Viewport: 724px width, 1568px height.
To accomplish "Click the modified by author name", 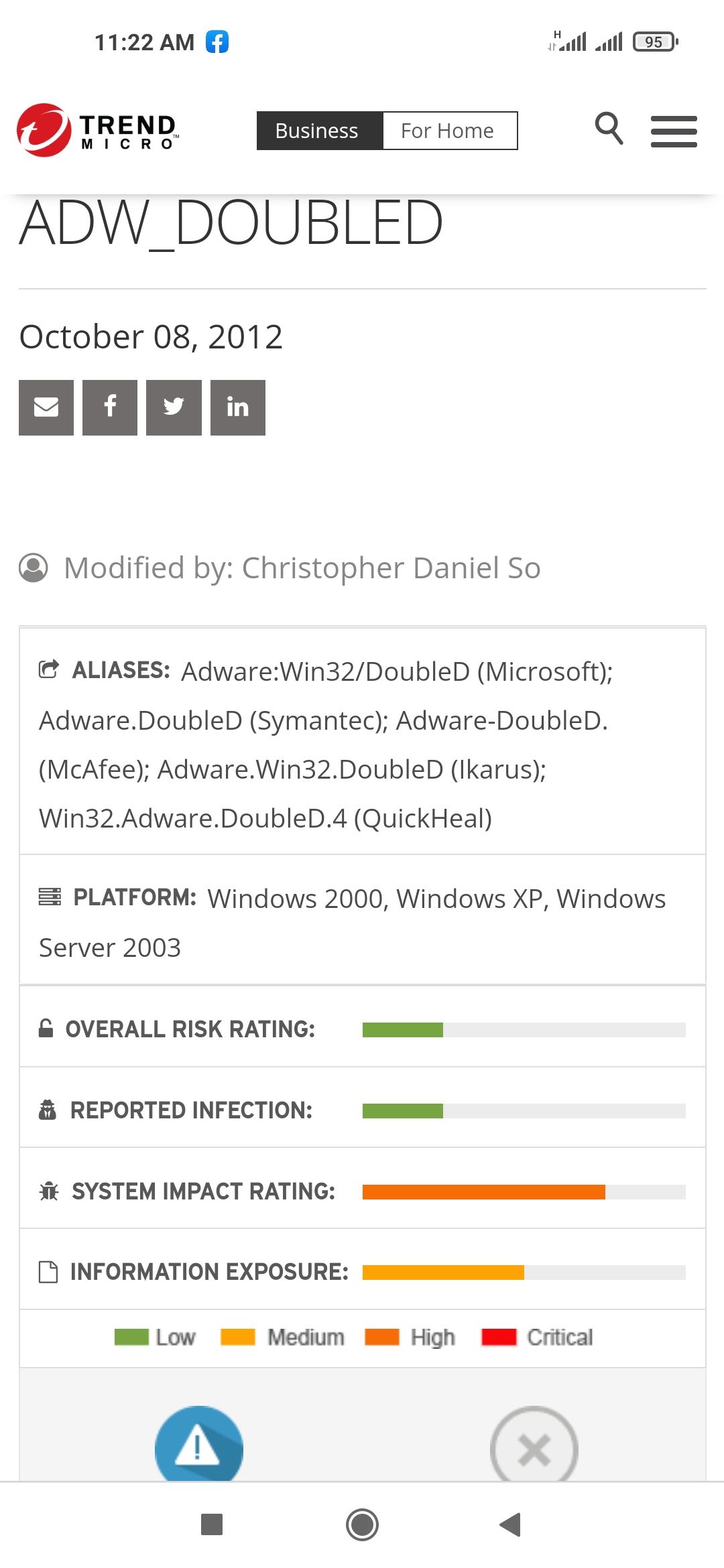I will click(391, 567).
